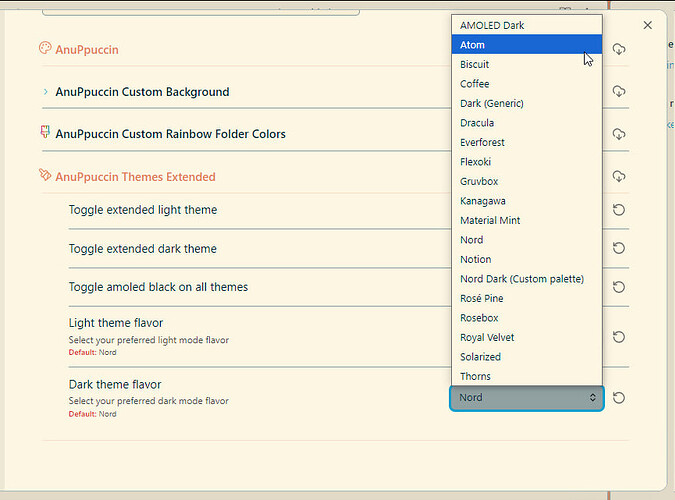Click the AnuPpuccin palette icon
Image resolution: width=675 pixels, height=500 pixels.
point(45,48)
